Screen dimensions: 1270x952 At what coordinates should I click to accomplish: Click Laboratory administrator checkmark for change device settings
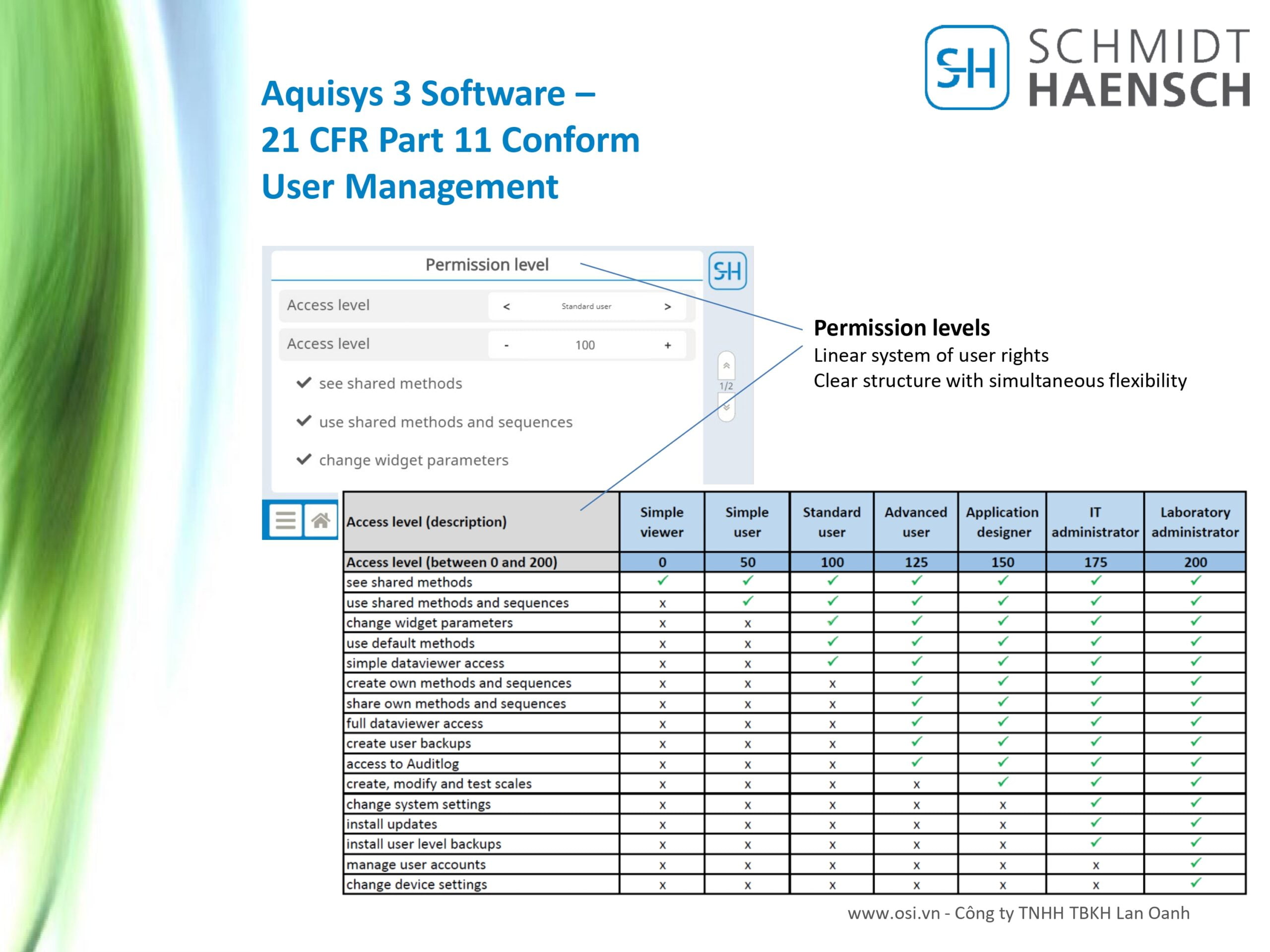pyautogui.click(x=1196, y=883)
